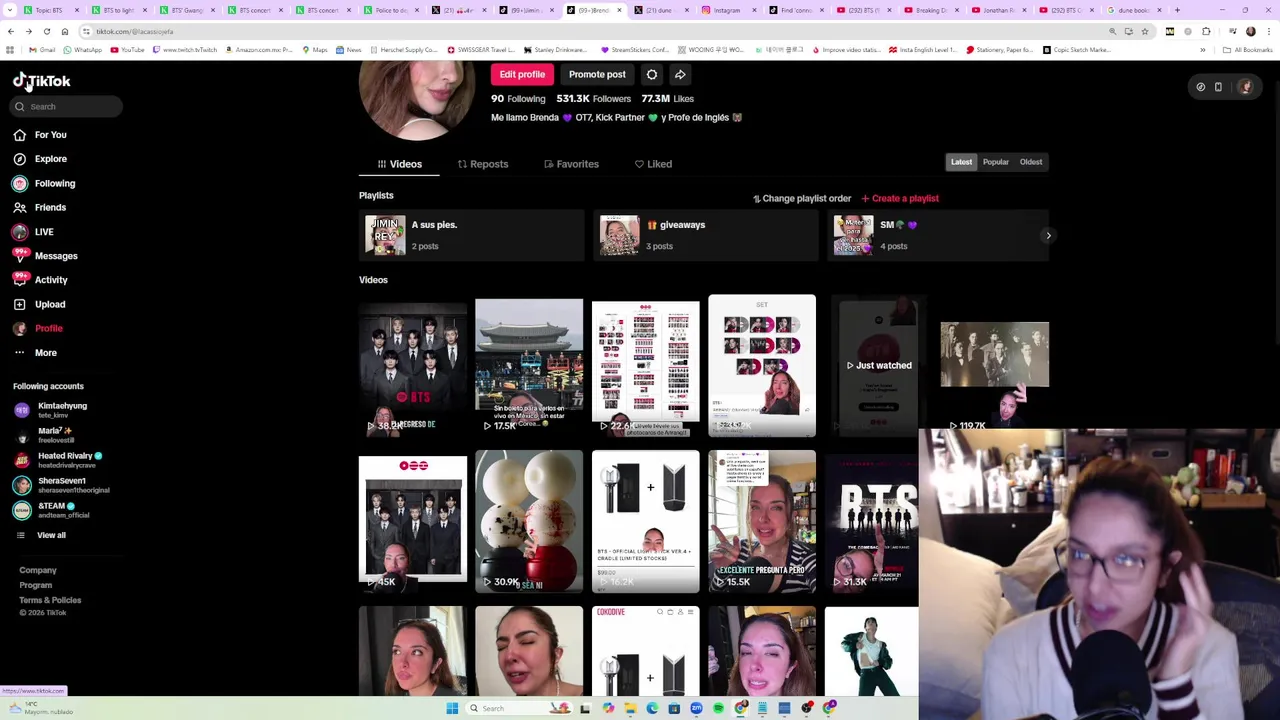The width and height of the screenshot is (1280, 720).
Task: Click Create a playlist
Action: click(x=900, y=199)
